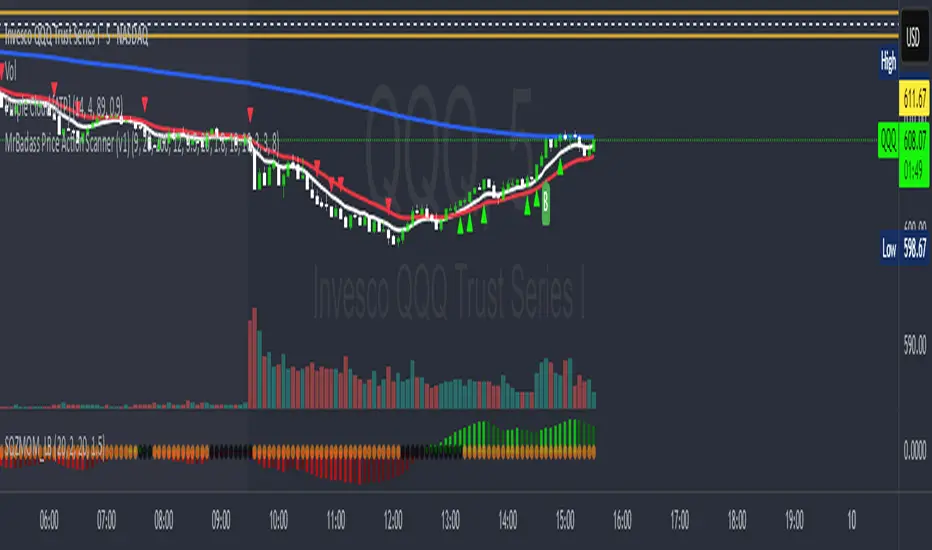Click 06:00 on the time axis
Viewport: 932px width, 550px height.
[49, 520]
